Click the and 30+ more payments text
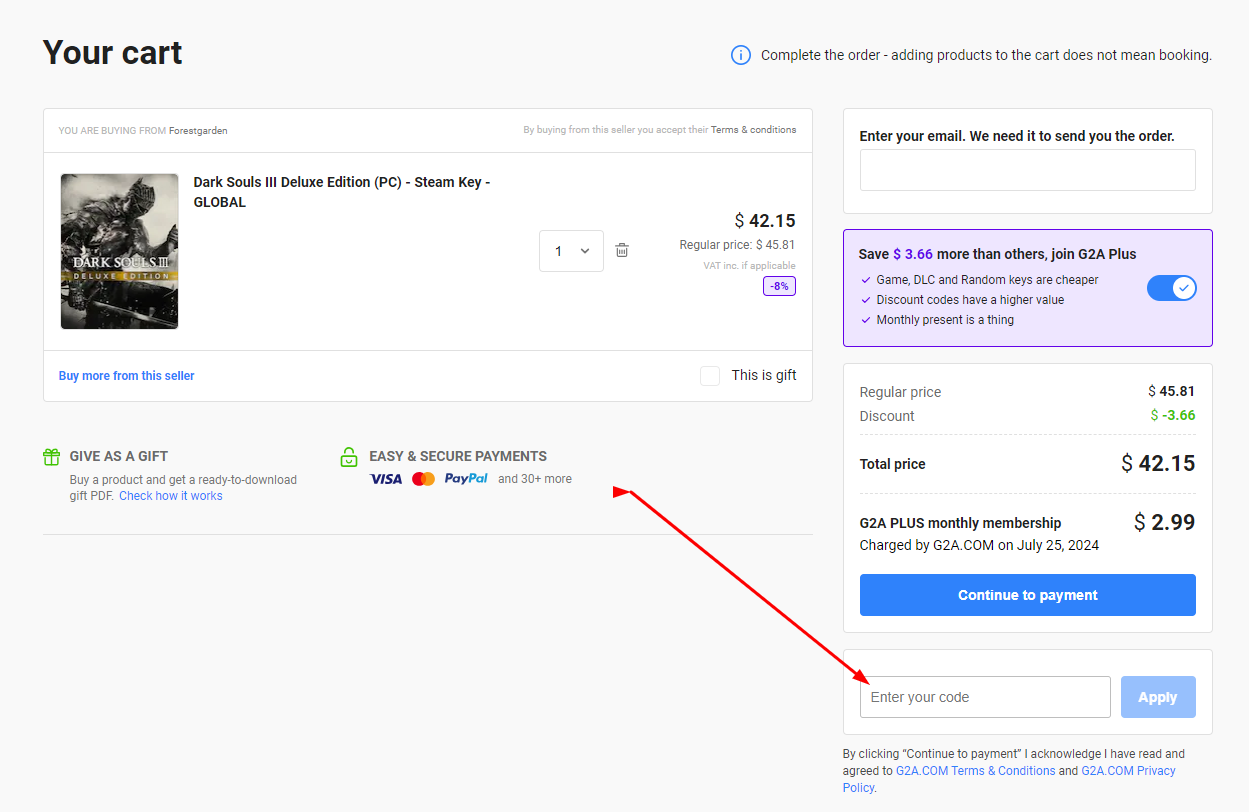The image size is (1249, 812). 535,479
